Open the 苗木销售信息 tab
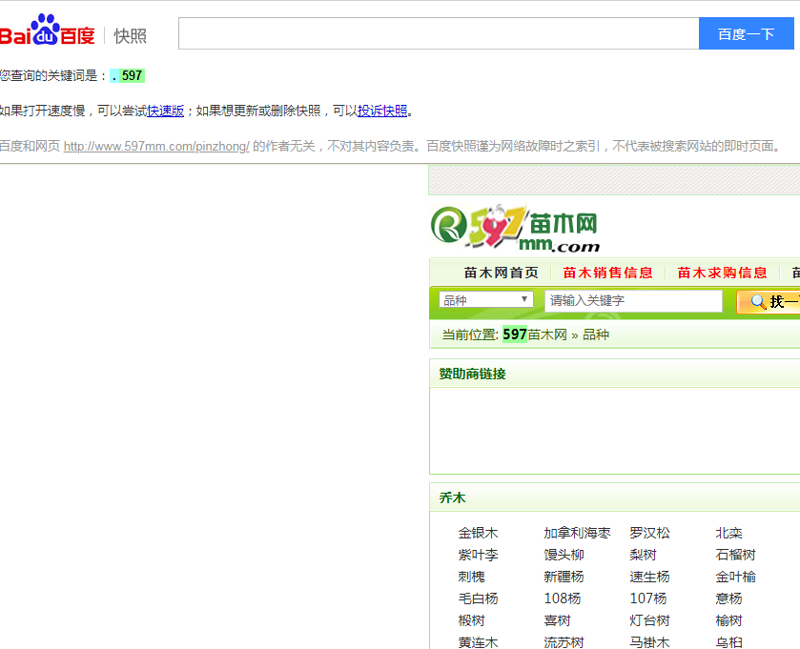800x649 pixels. point(608,273)
